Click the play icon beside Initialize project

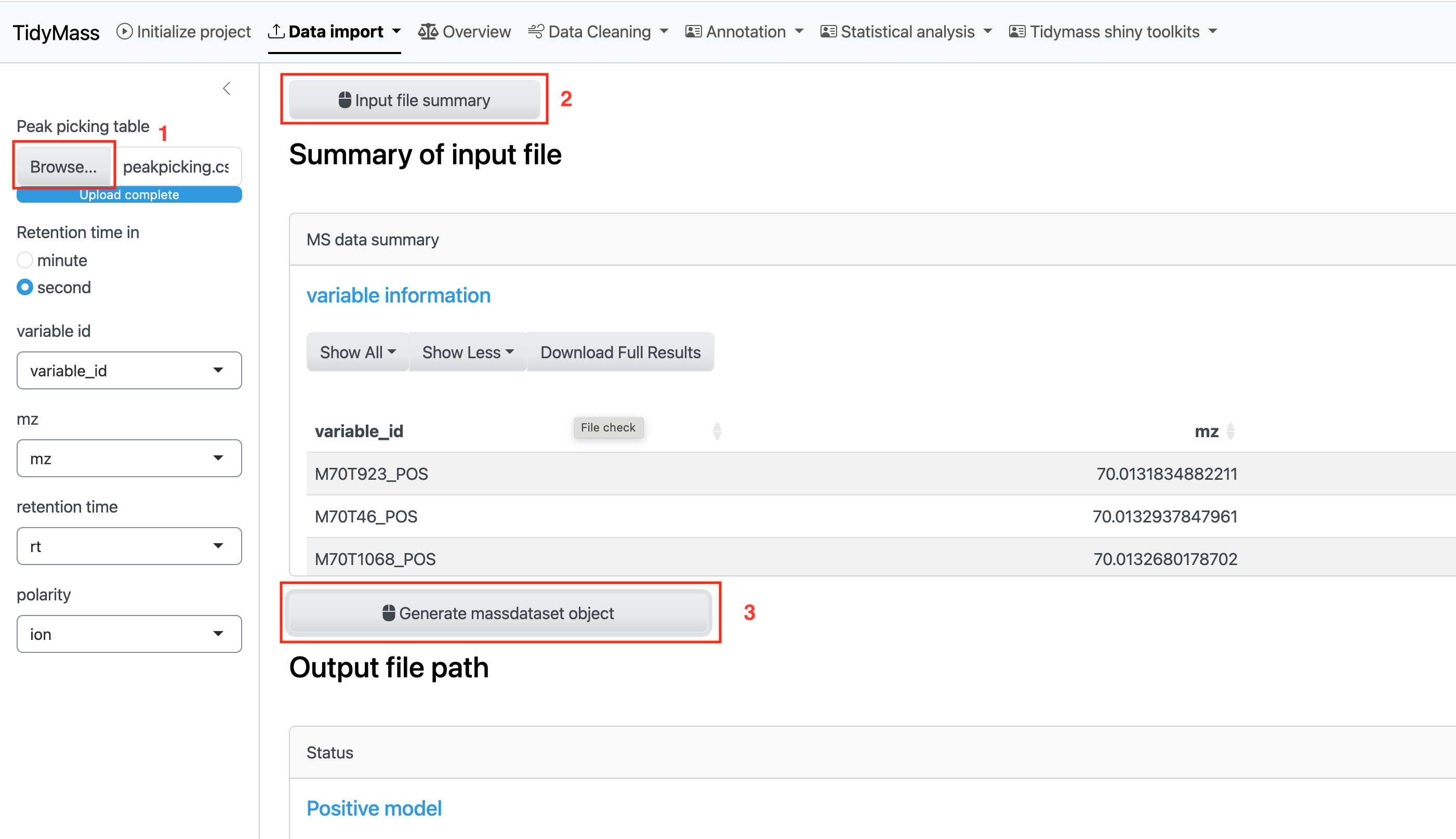[x=124, y=31]
